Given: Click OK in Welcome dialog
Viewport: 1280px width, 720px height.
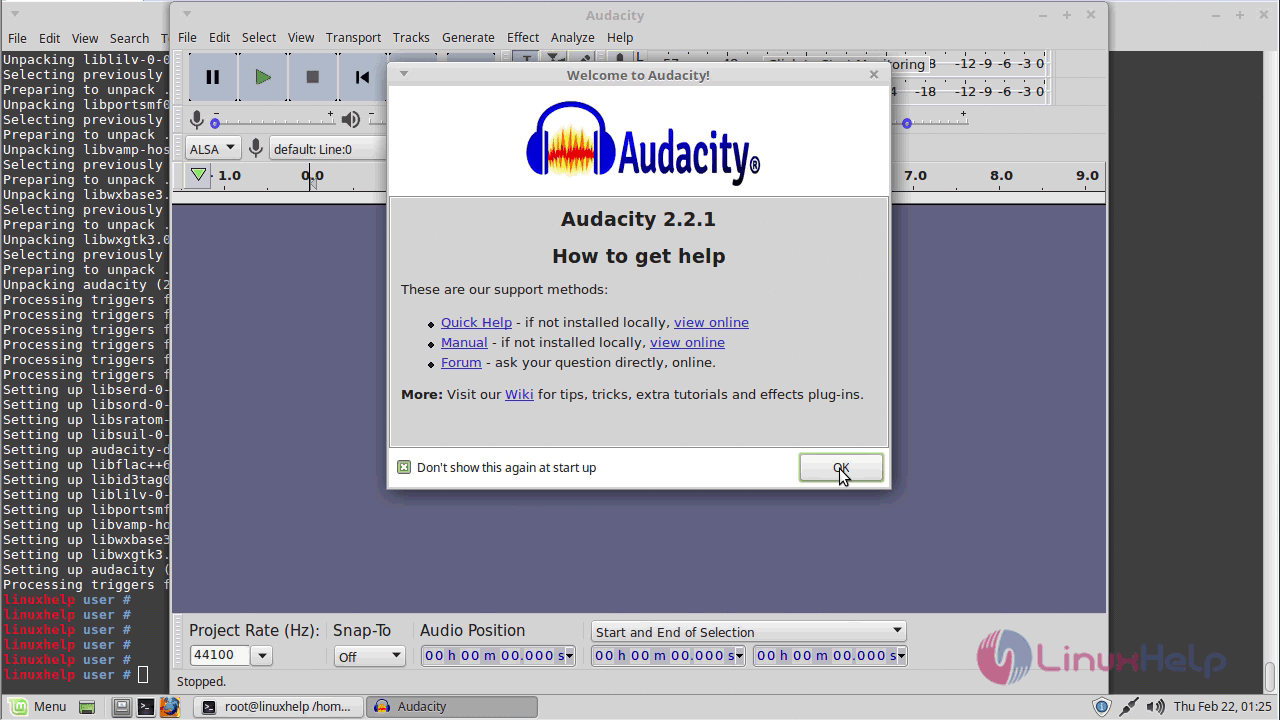Looking at the screenshot, I should click(841, 467).
